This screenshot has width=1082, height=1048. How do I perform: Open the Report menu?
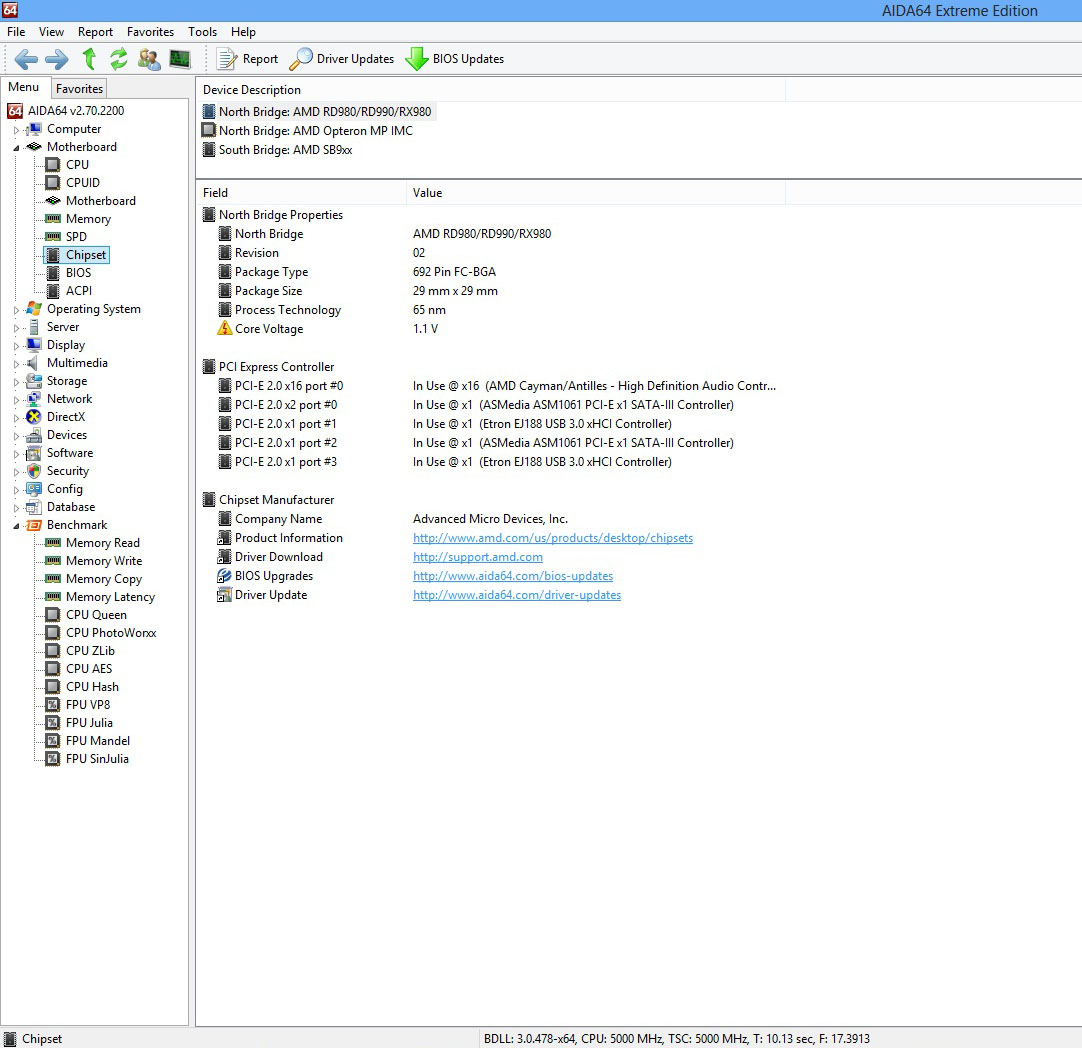[x=95, y=32]
